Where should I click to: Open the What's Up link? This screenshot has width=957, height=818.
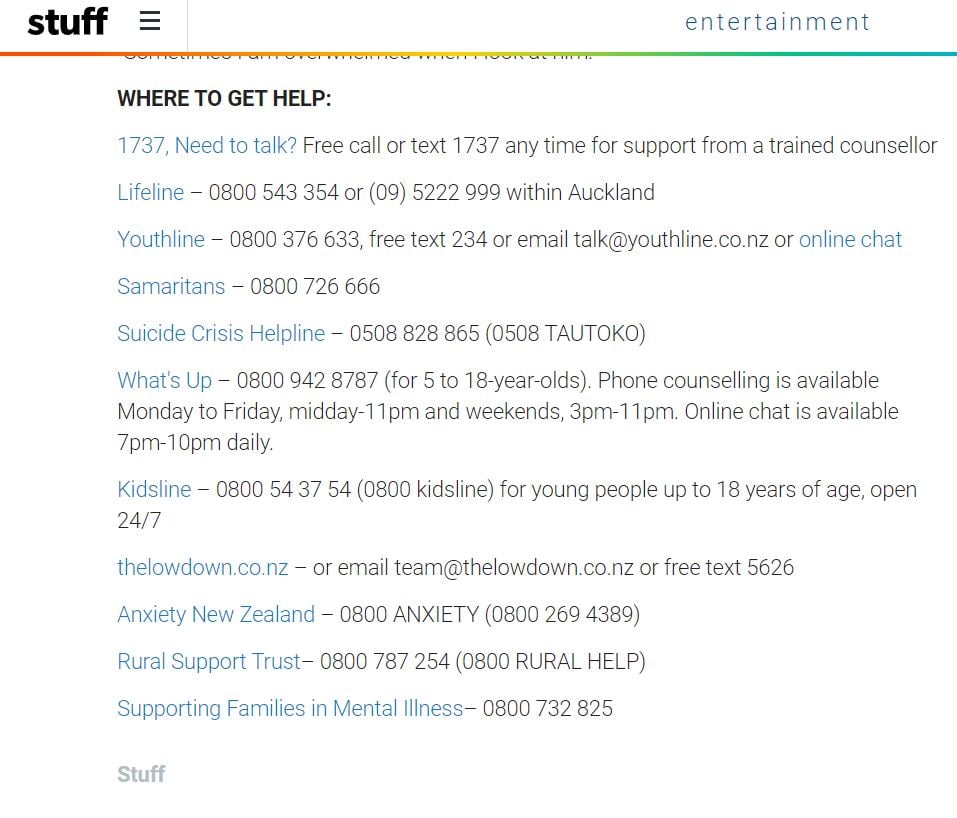(x=165, y=380)
